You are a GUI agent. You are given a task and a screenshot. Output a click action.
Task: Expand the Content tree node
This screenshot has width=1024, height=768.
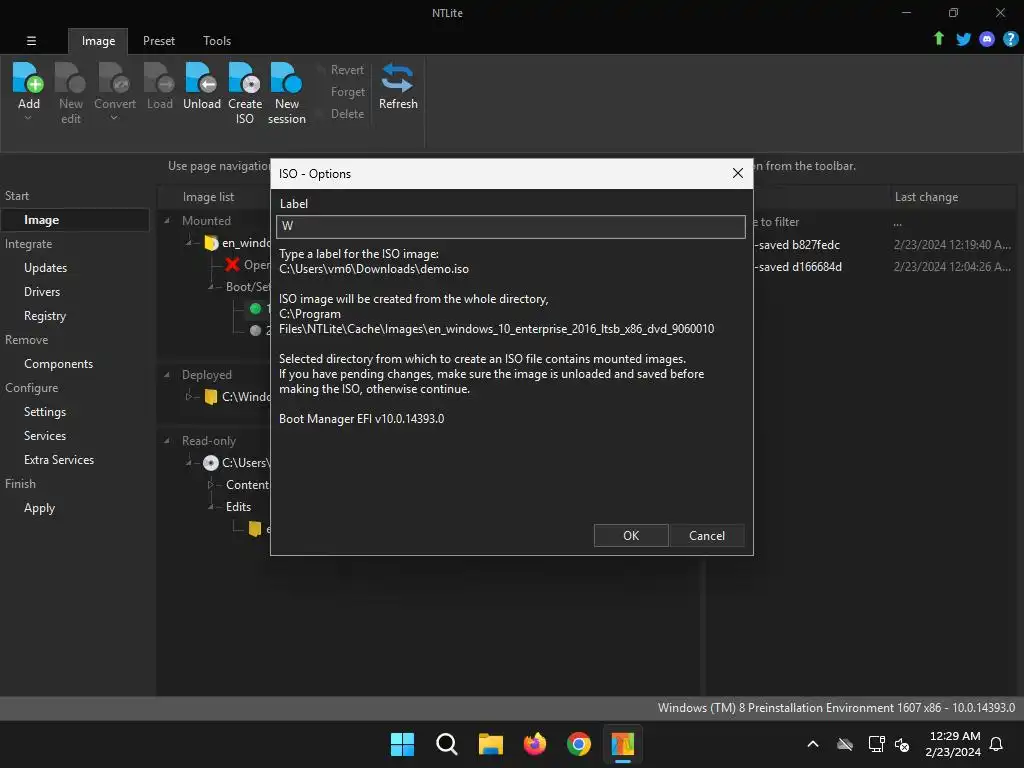click(x=210, y=485)
